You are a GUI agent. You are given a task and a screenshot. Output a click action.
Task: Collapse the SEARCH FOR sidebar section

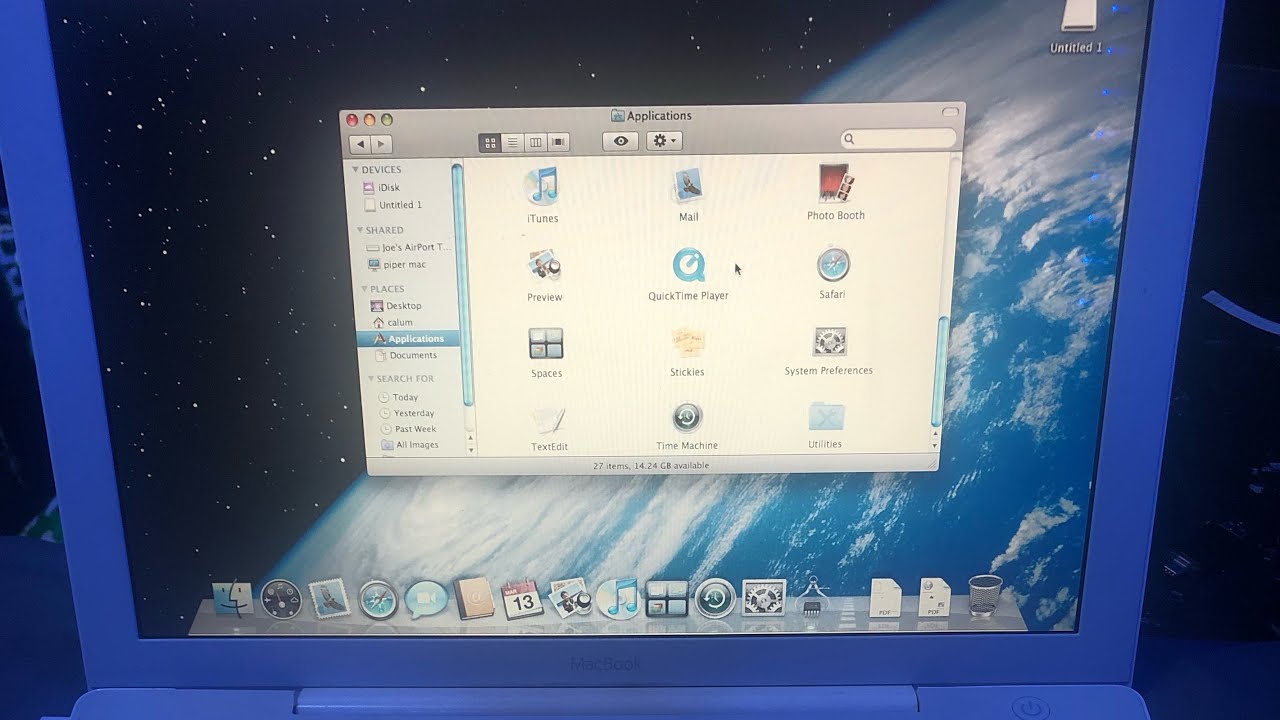pos(370,379)
